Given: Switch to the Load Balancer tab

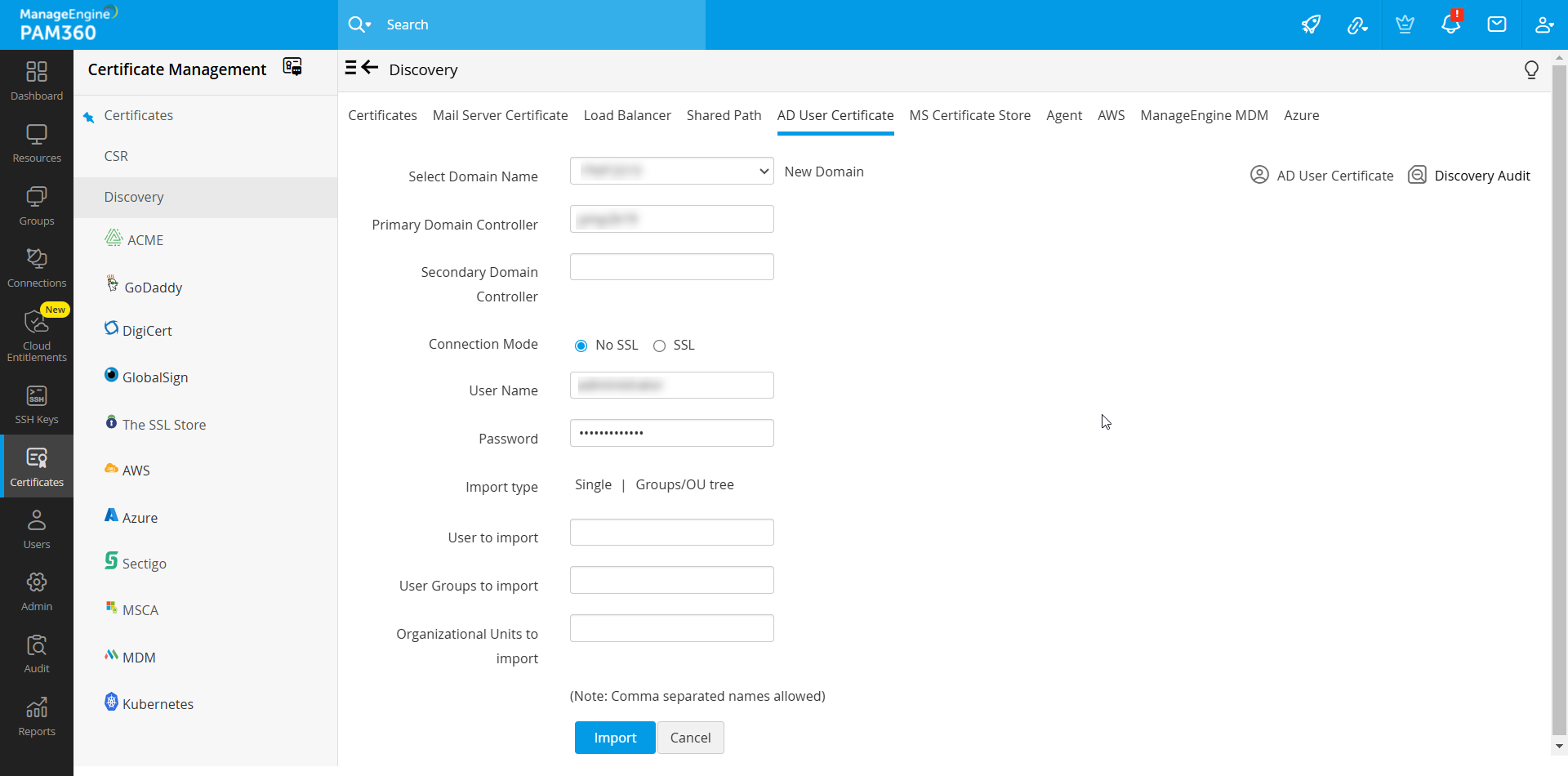Looking at the screenshot, I should click(627, 115).
